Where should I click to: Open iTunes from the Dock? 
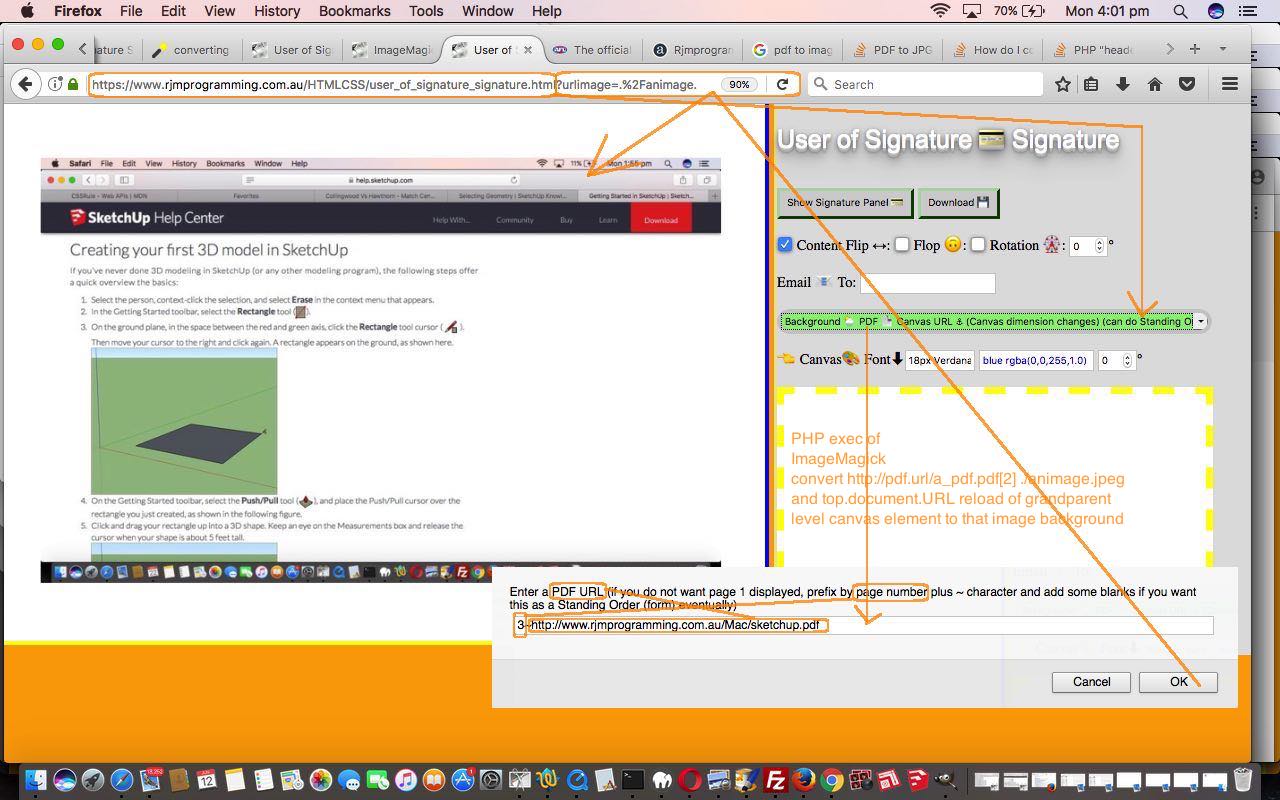(x=405, y=780)
